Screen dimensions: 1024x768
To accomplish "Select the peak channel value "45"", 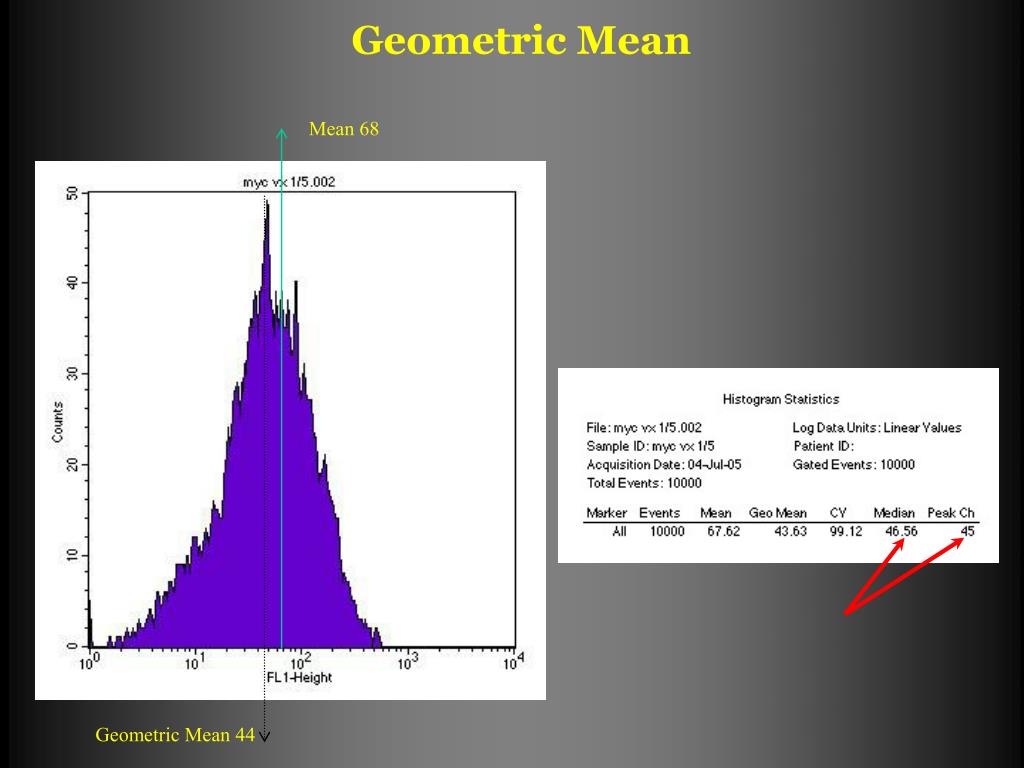I will click(968, 532).
